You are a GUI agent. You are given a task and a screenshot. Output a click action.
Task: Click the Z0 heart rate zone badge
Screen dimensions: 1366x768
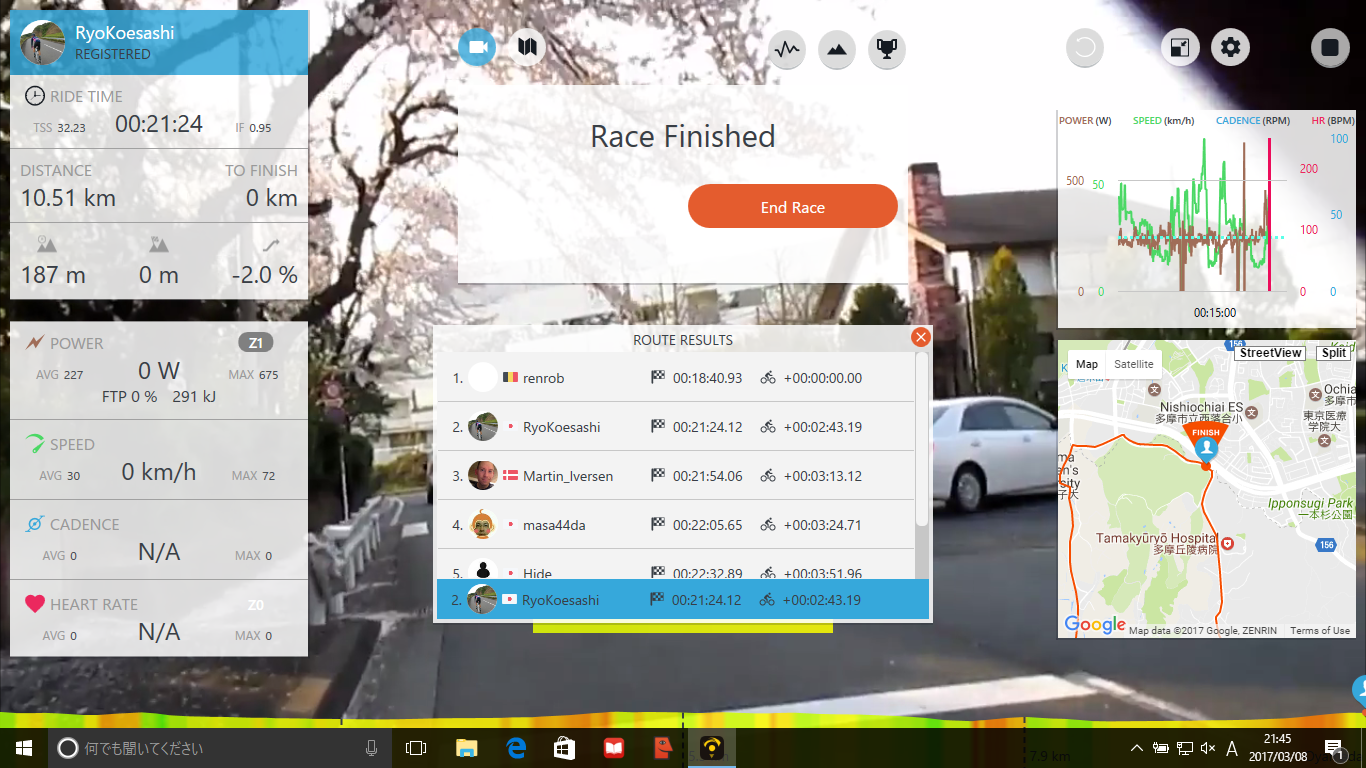tap(255, 604)
